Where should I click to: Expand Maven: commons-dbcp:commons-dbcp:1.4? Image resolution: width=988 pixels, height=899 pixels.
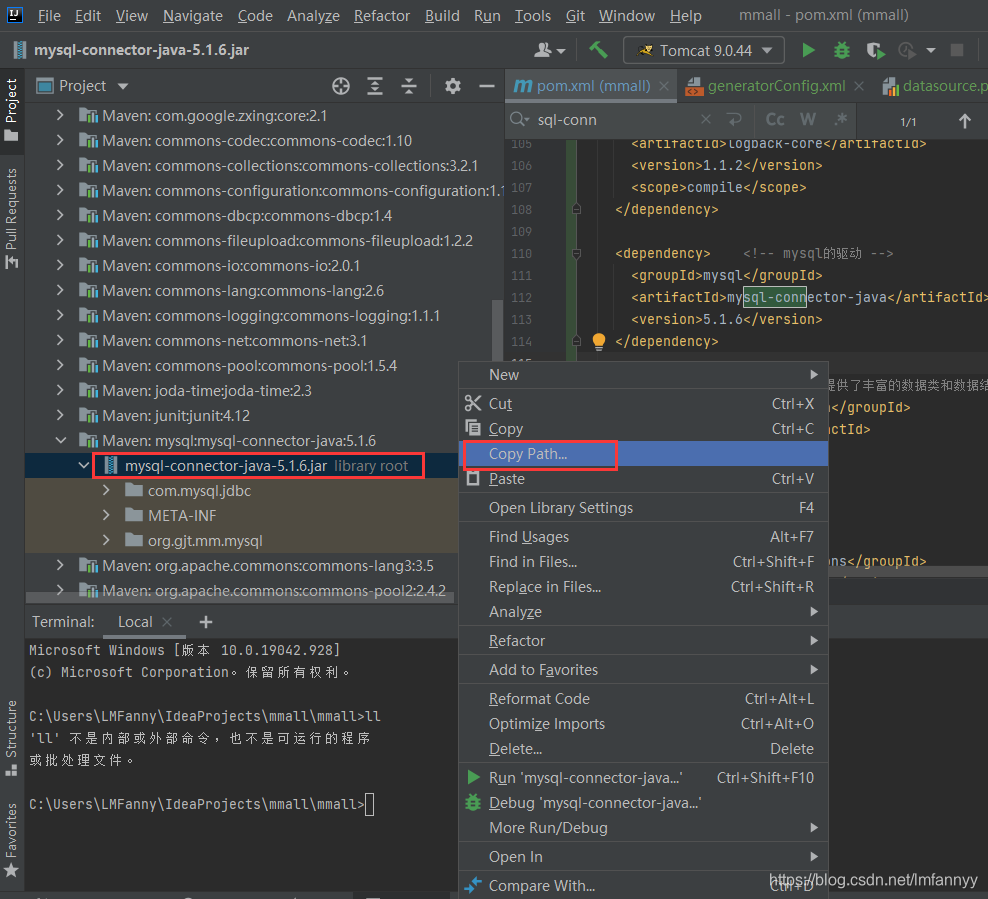pyautogui.click(x=60, y=215)
